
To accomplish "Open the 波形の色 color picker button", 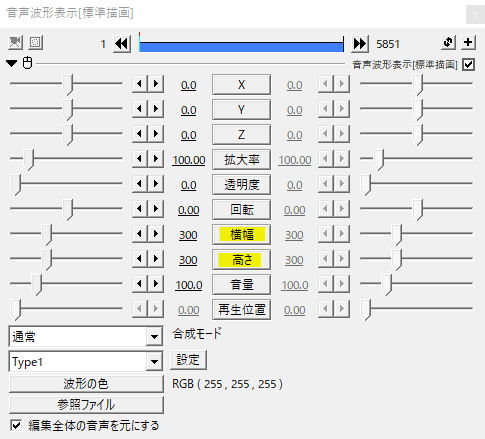I will coord(86,384).
